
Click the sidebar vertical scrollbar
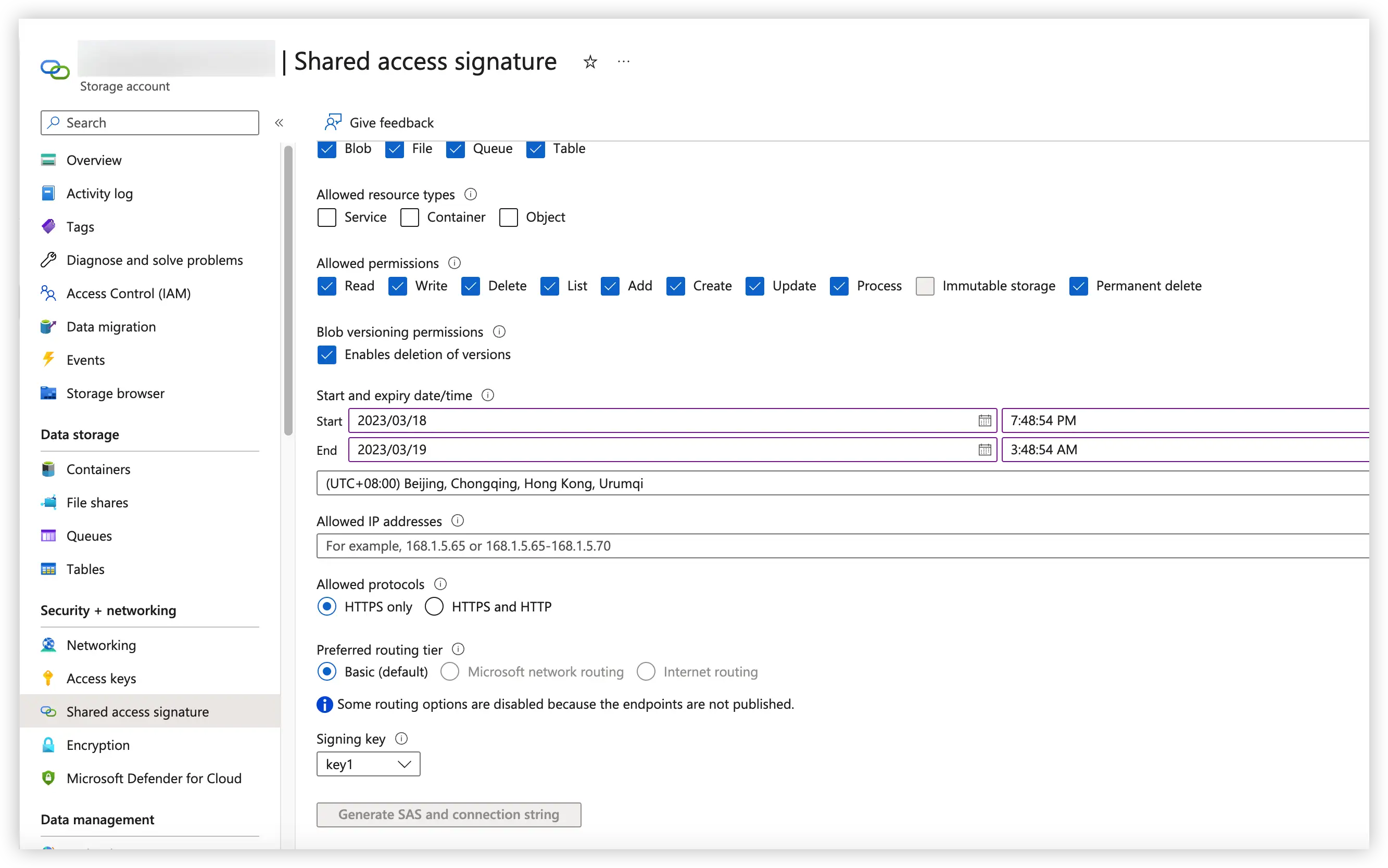pos(288,291)
